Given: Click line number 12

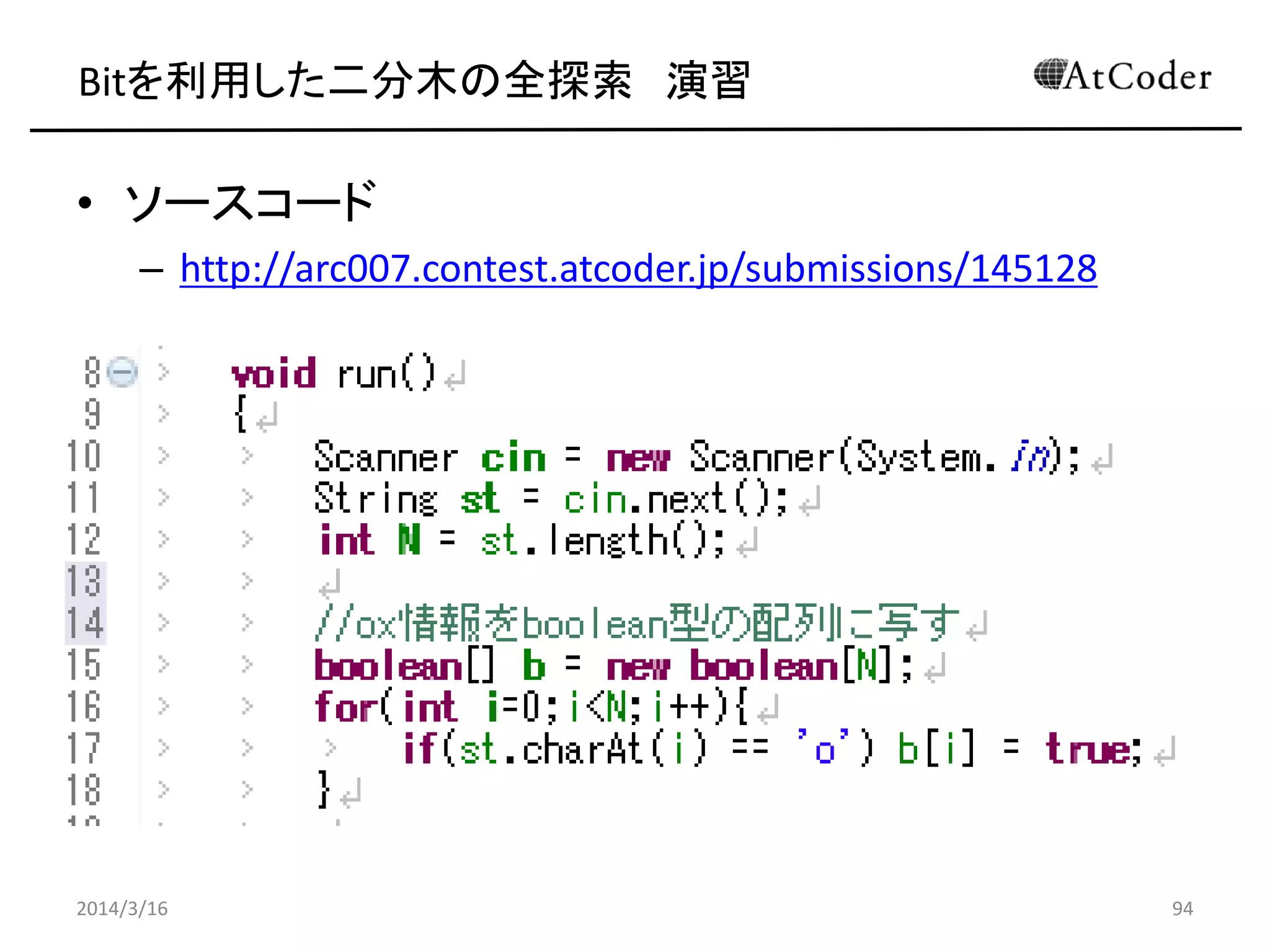Looking at the screenshot, I should click(x=83, y=540).
